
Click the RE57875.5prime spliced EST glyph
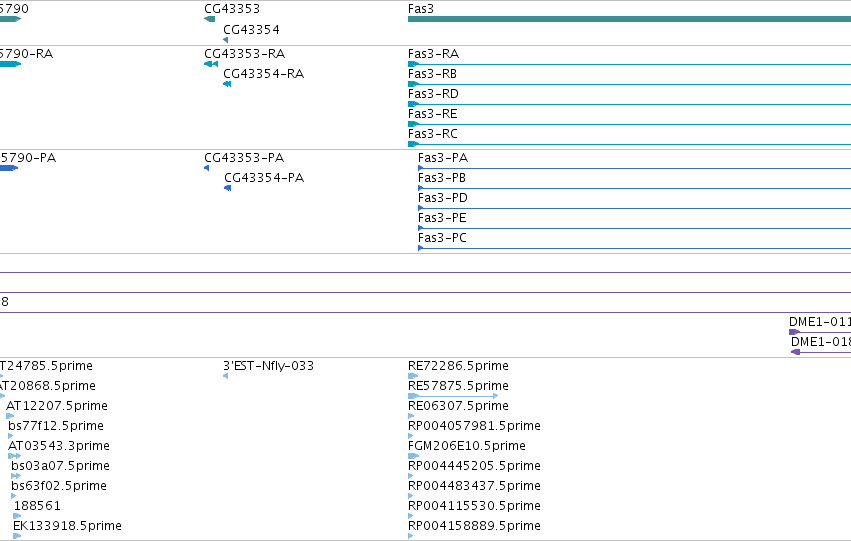click(453, 396)
